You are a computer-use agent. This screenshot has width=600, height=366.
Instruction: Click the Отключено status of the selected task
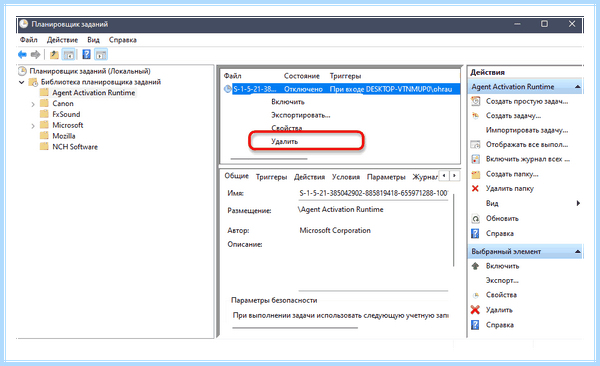click(x=303, y=89)
